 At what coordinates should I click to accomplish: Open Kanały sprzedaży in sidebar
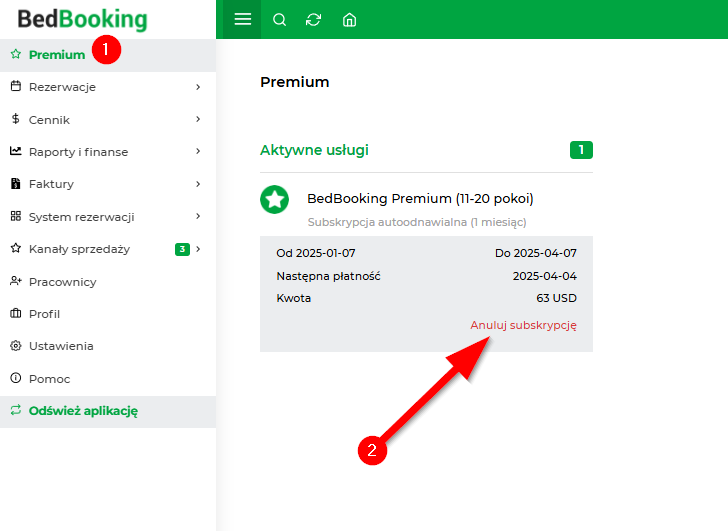tap(108, 249)
